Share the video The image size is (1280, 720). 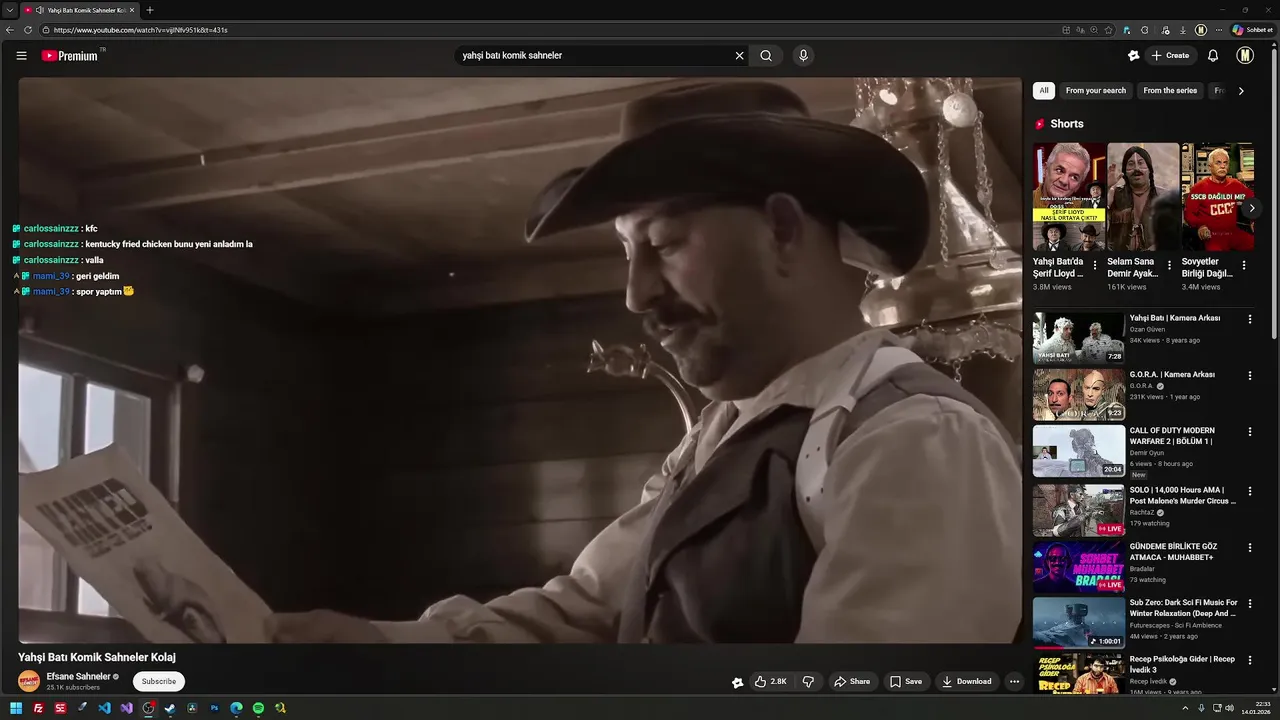coord(852,682)
